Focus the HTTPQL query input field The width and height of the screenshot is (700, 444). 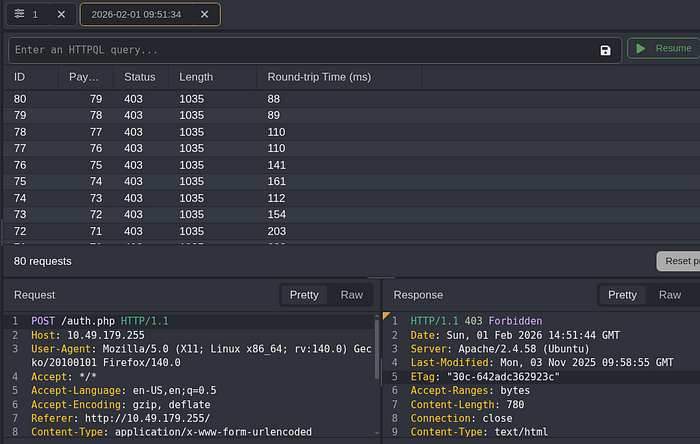tap(306, 50)
